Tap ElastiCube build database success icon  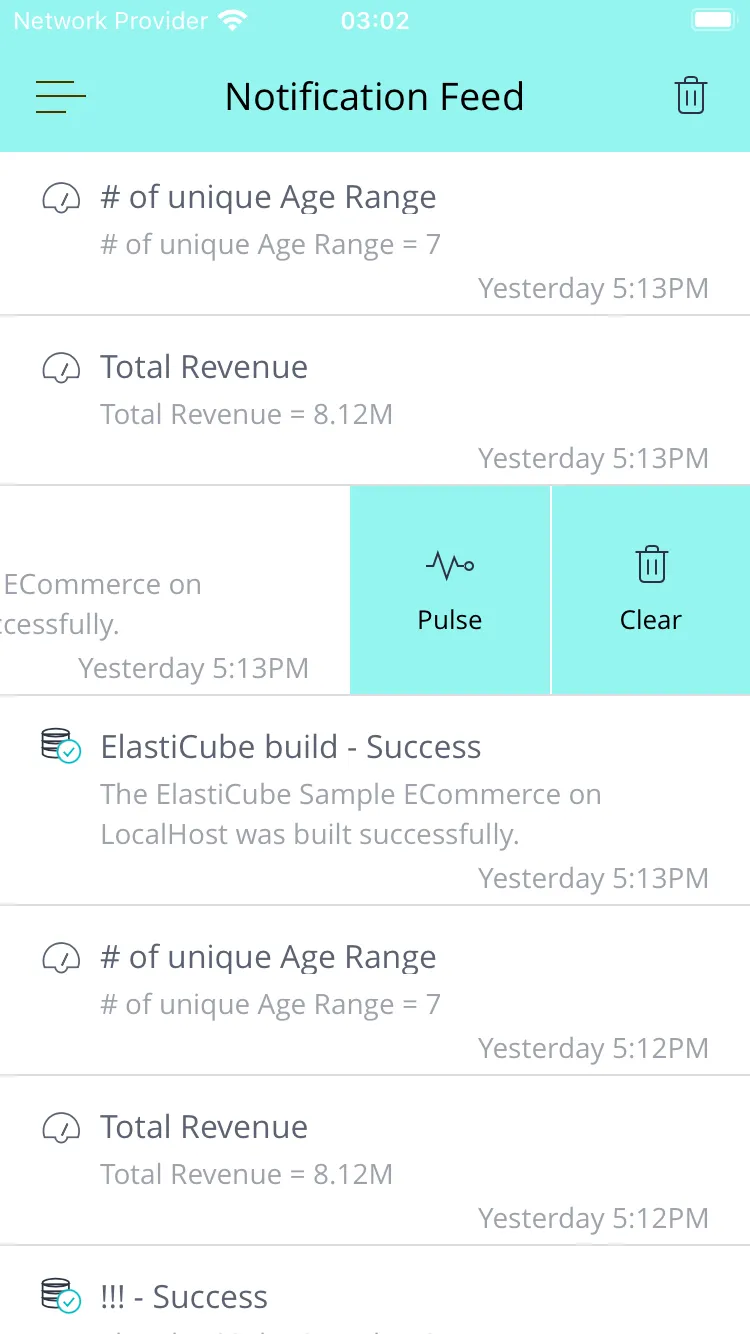(x=61, y=747)
